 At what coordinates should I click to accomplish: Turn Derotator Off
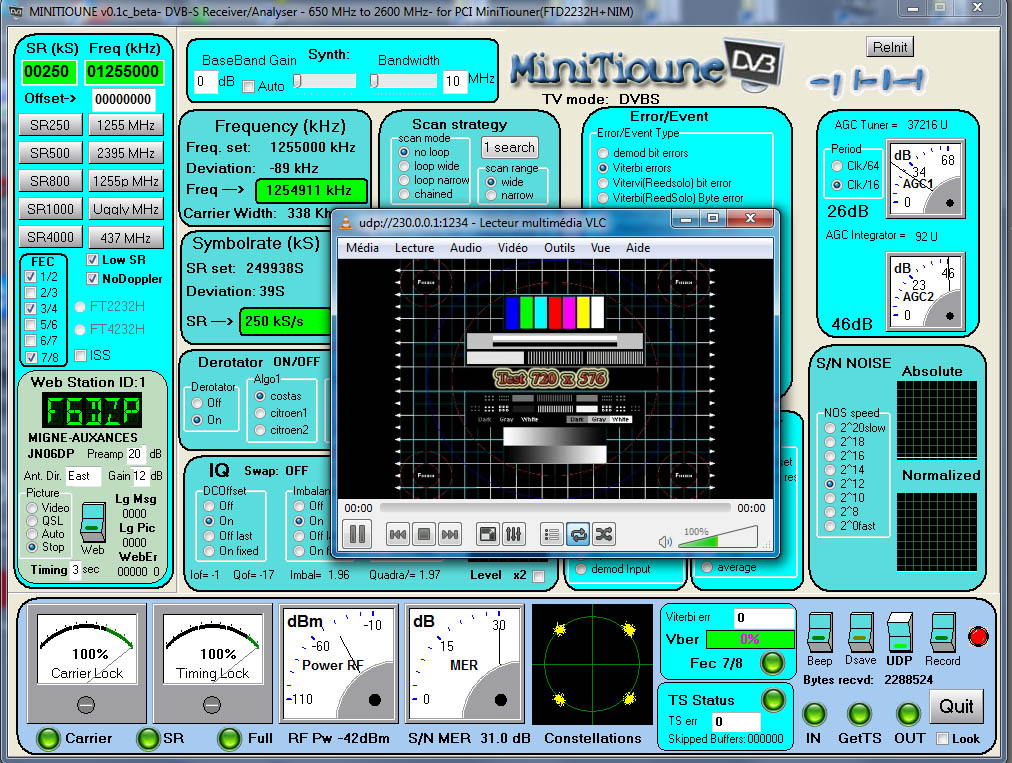(x=197, y=403)
